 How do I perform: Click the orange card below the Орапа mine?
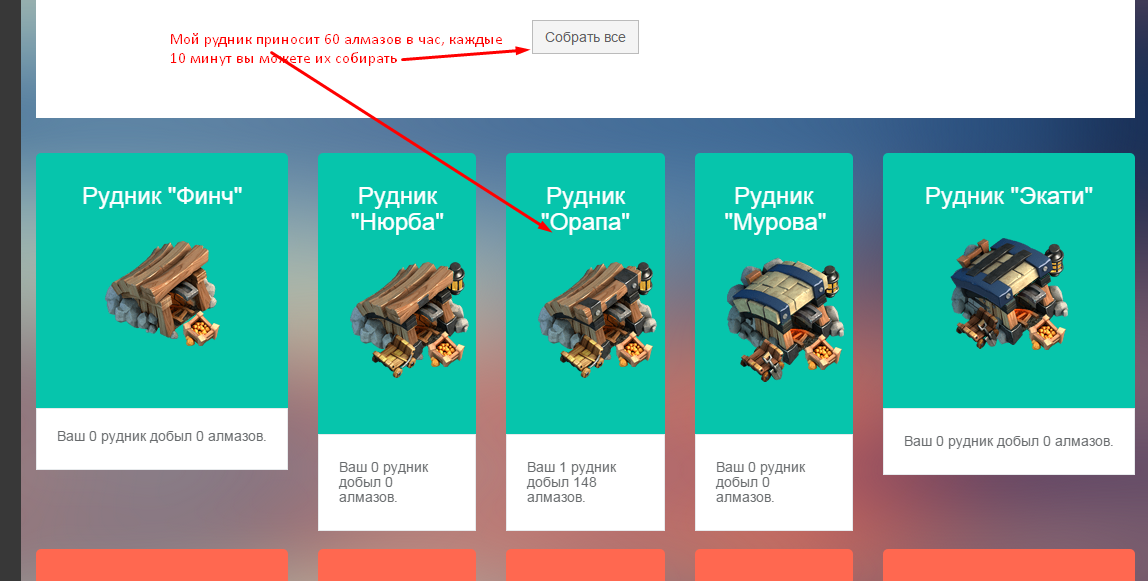[585, 566]
